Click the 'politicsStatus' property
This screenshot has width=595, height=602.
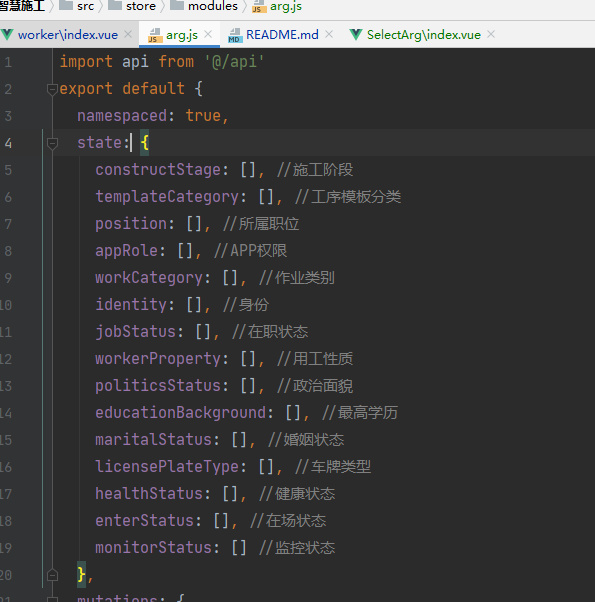pos(158,385)
